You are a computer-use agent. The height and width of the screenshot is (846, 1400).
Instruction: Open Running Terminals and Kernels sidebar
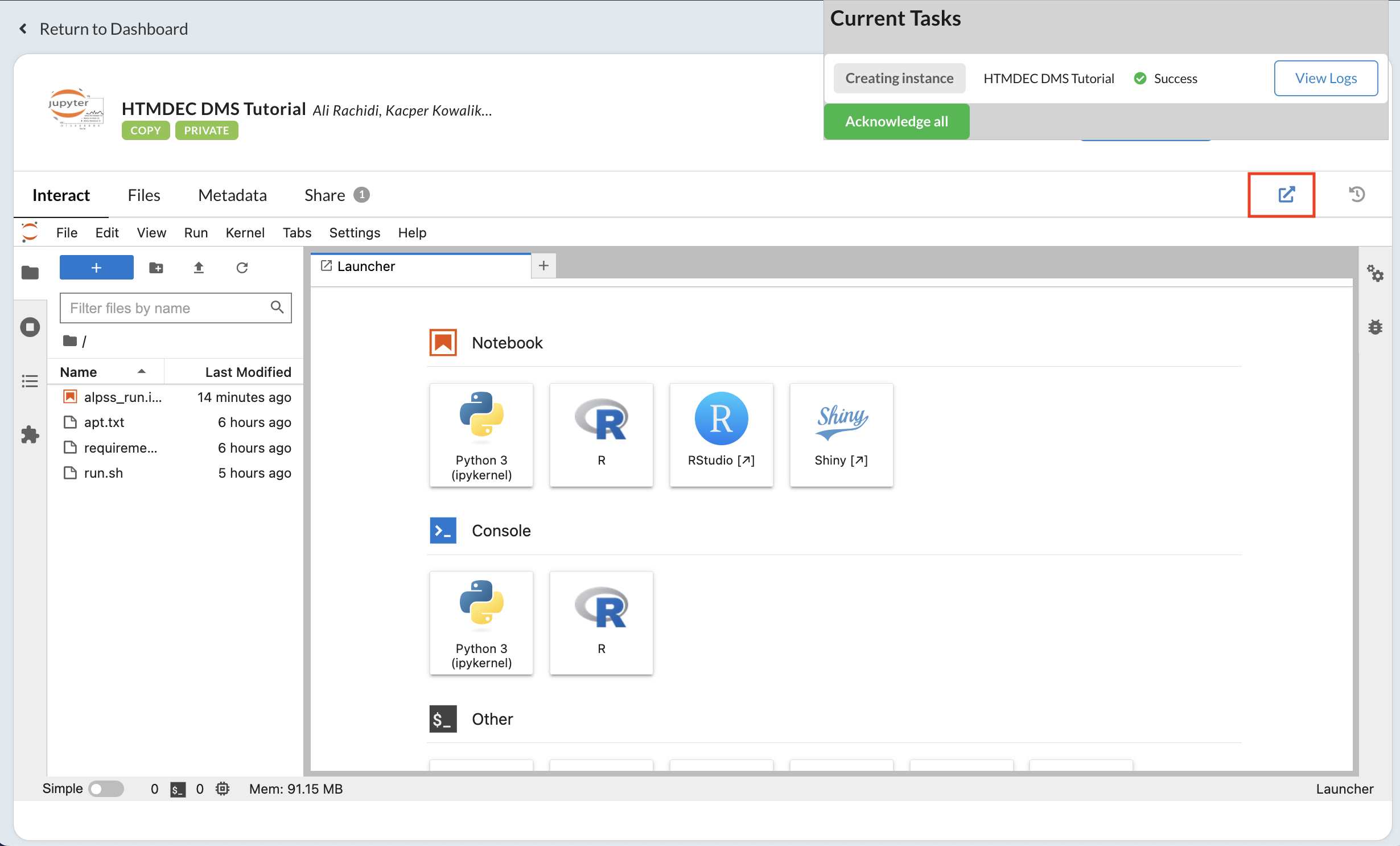coord(30,327)
